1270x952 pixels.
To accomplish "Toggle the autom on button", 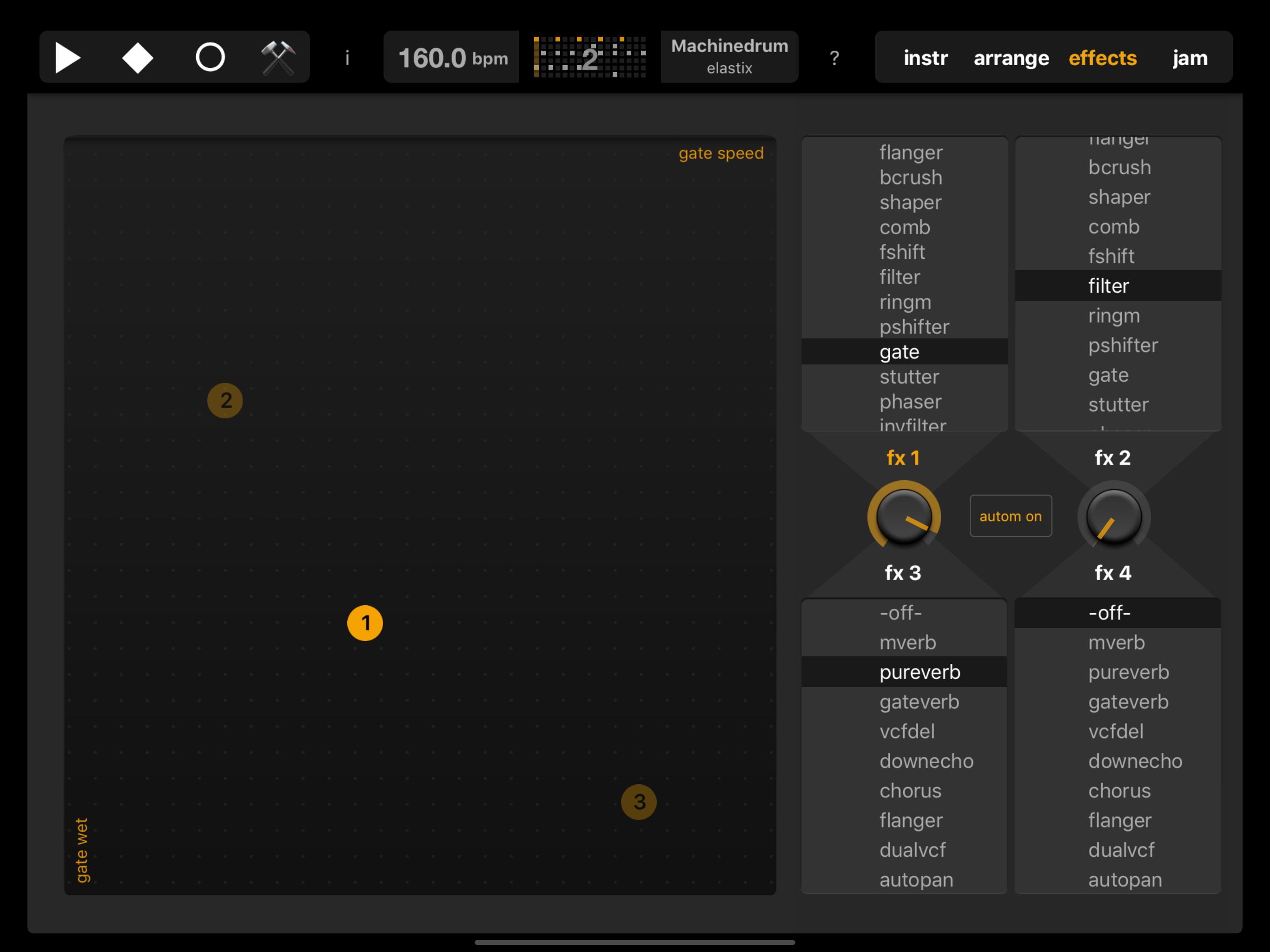I will [x=1010, y=516].
